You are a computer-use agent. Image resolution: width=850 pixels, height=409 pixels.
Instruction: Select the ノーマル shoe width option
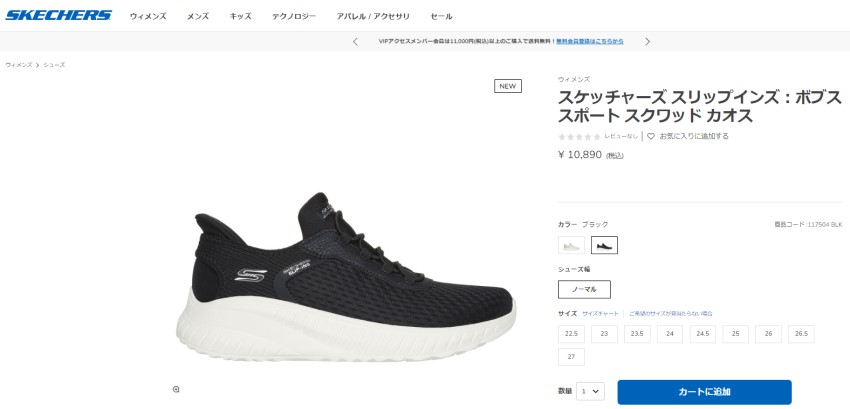584,289
